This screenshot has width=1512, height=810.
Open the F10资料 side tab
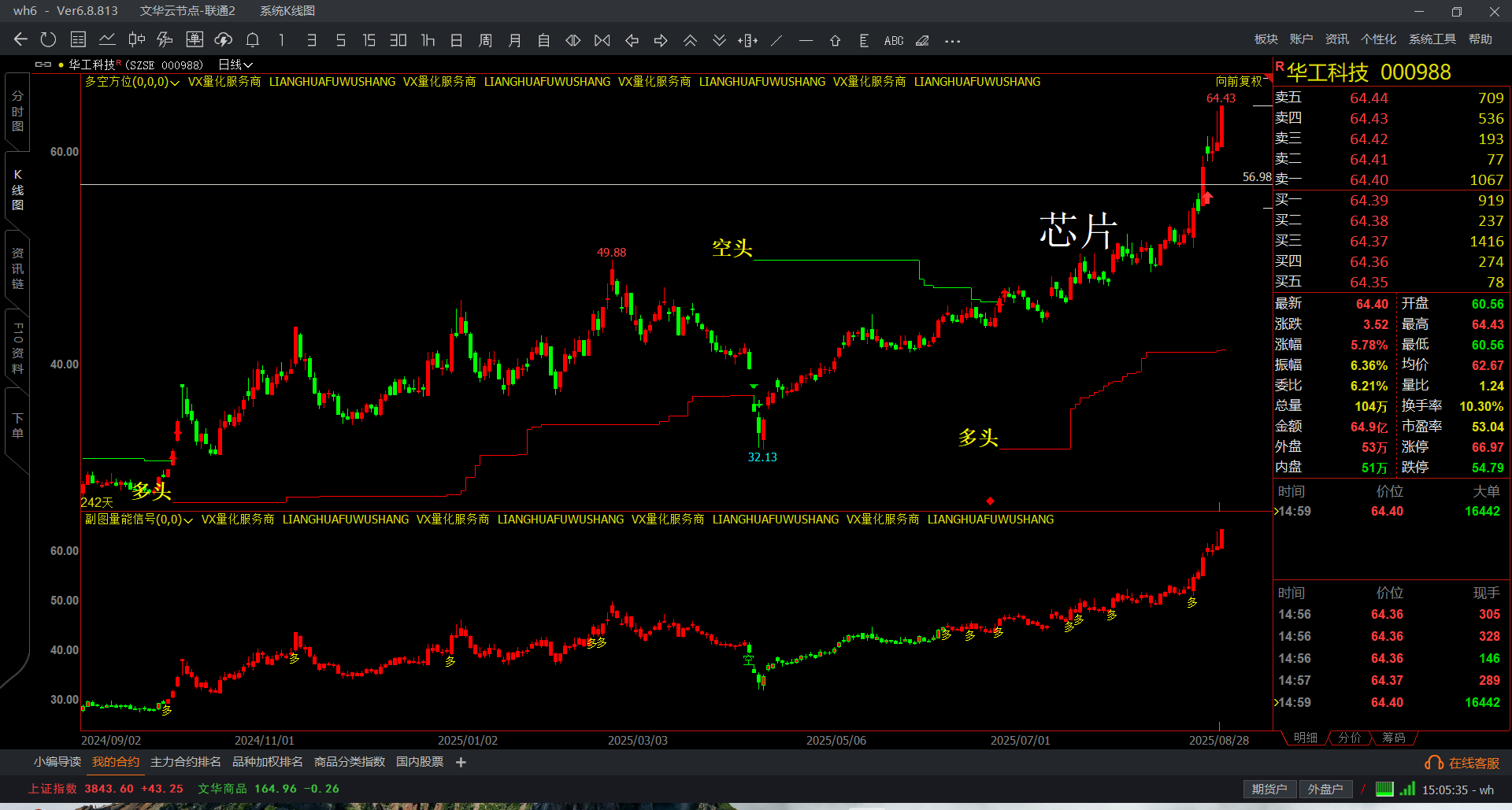[17, 348]
